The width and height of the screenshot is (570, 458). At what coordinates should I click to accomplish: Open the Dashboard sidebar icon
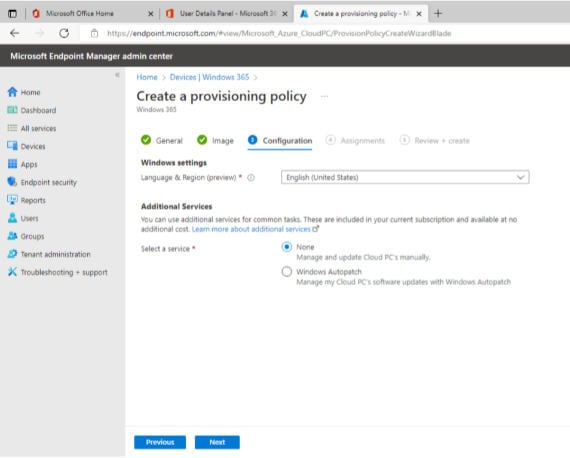(x=12, y=110)
